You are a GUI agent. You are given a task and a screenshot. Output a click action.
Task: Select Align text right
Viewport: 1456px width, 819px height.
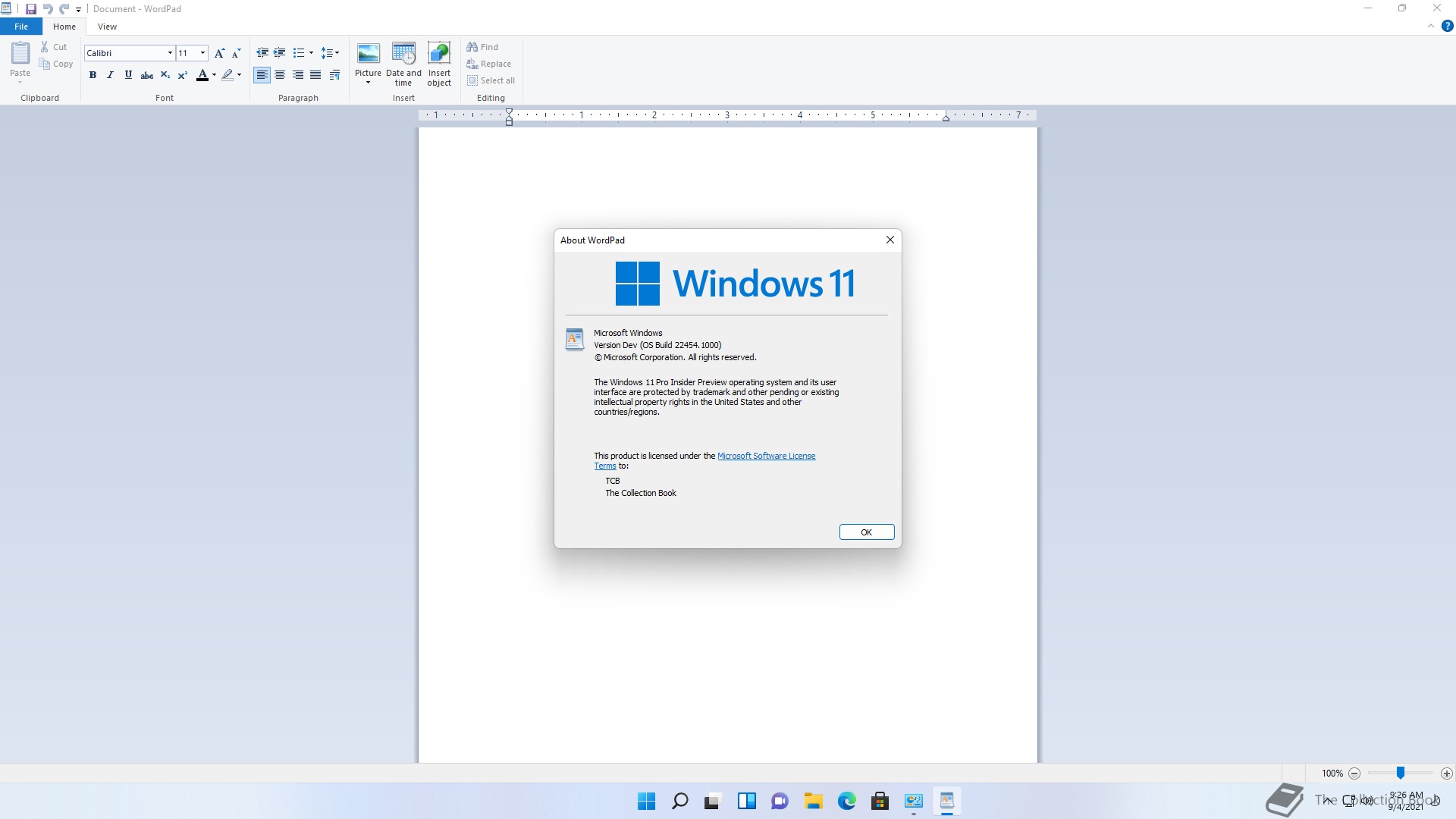coord(298,75)
